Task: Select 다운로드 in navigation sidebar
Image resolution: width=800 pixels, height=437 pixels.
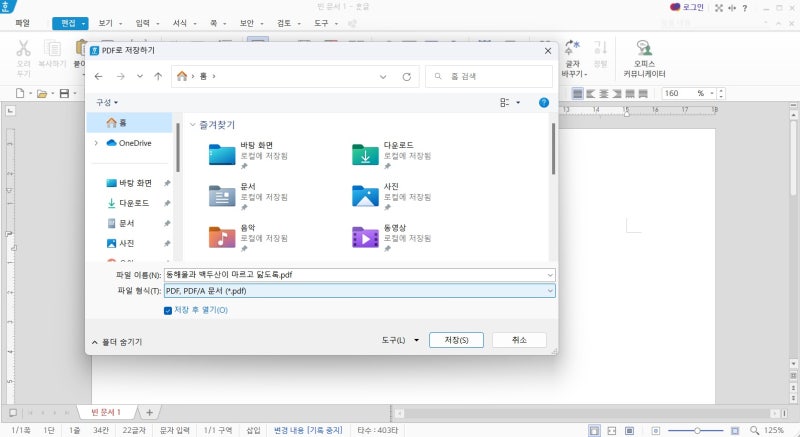Action: tap(134, 203)
